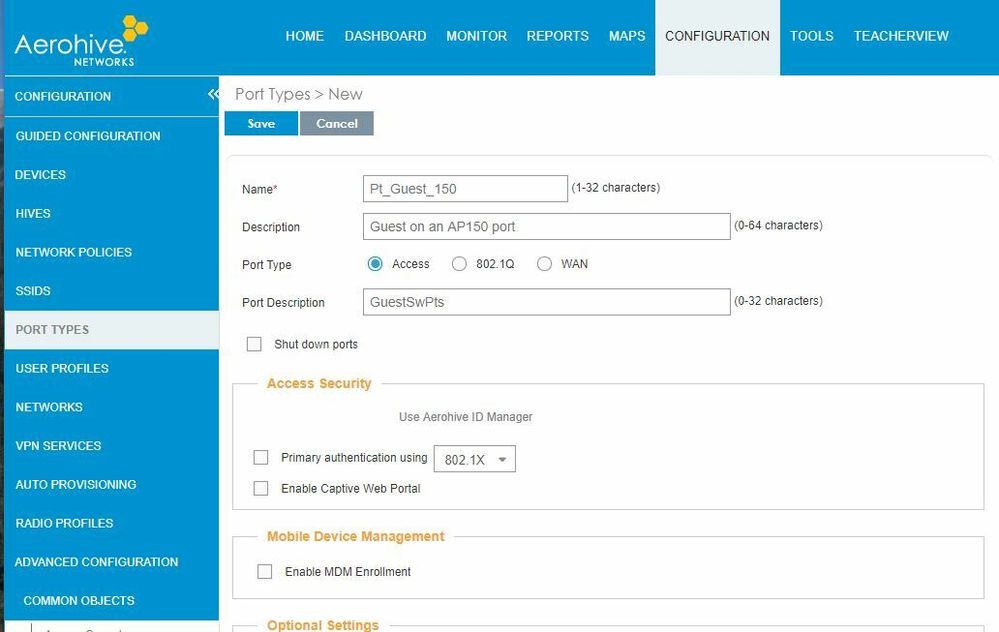Select PORT TYPES in the sidebar
The height and width of the screenshot is (632, 999).
click(111, 330)
